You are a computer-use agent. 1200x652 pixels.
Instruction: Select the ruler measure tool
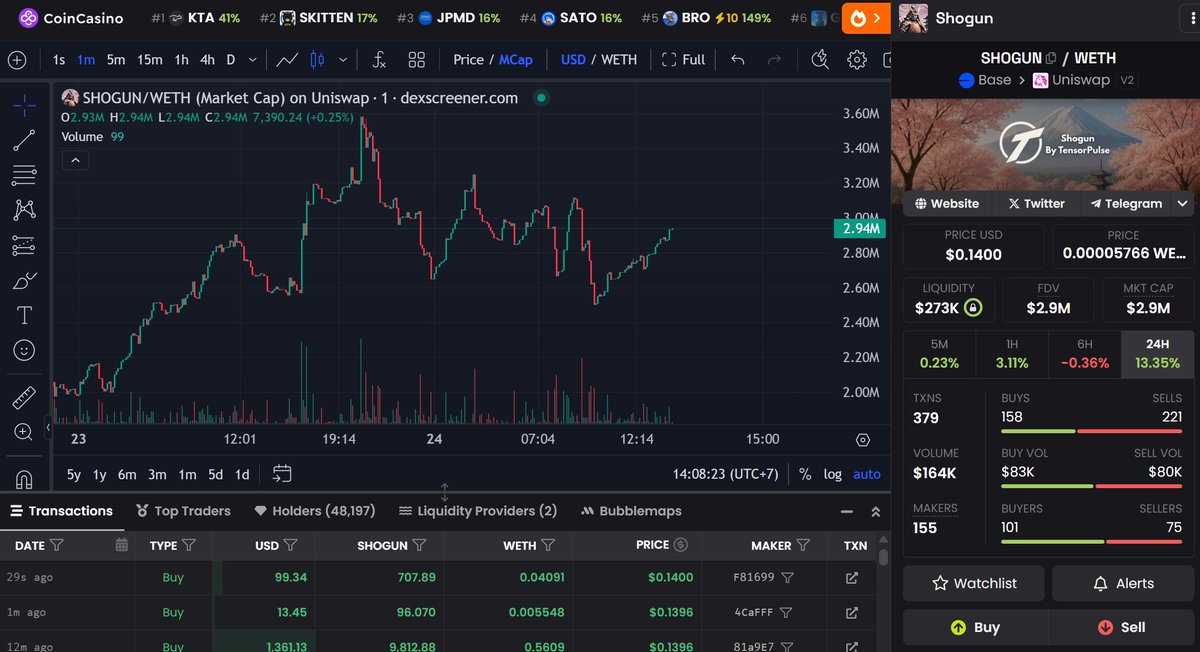coord(24,399)
